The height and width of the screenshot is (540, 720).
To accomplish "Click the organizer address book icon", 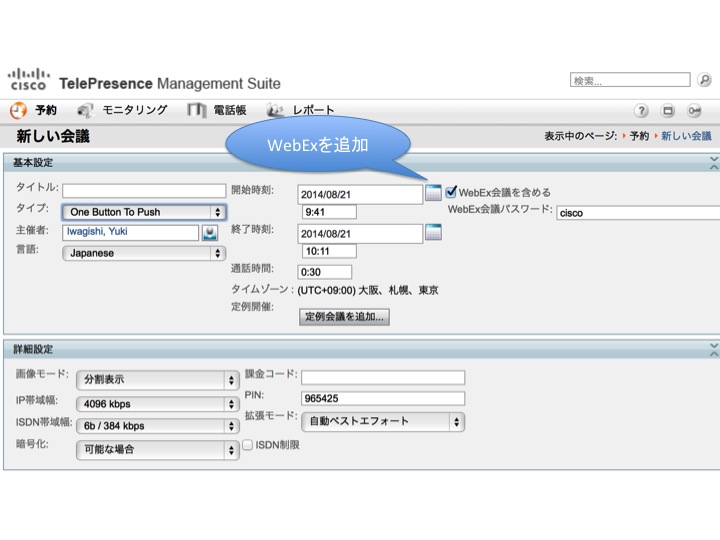I will [210, 233].
